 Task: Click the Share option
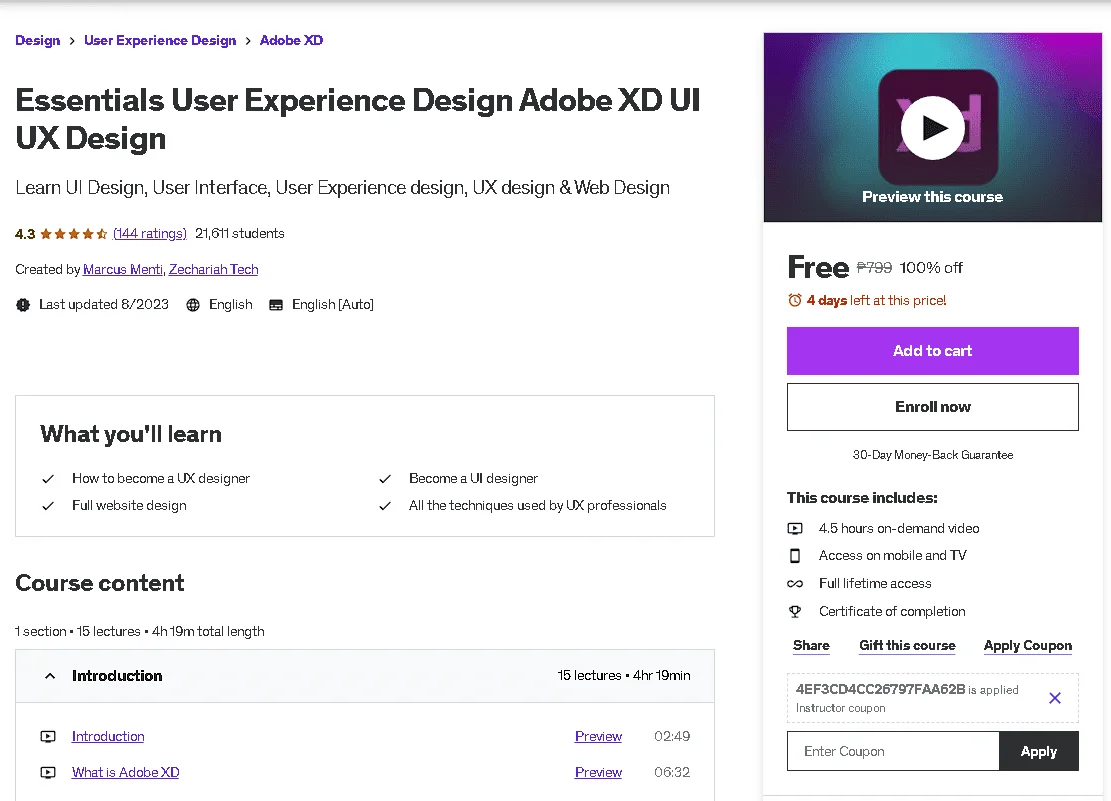(811, 646)
